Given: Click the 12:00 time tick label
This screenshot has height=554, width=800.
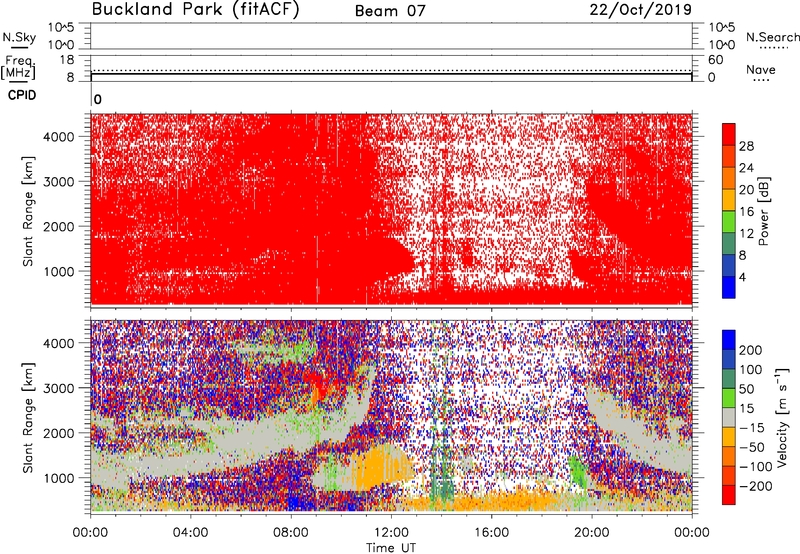Looking at the screenshot, I should tap(391, 533).
